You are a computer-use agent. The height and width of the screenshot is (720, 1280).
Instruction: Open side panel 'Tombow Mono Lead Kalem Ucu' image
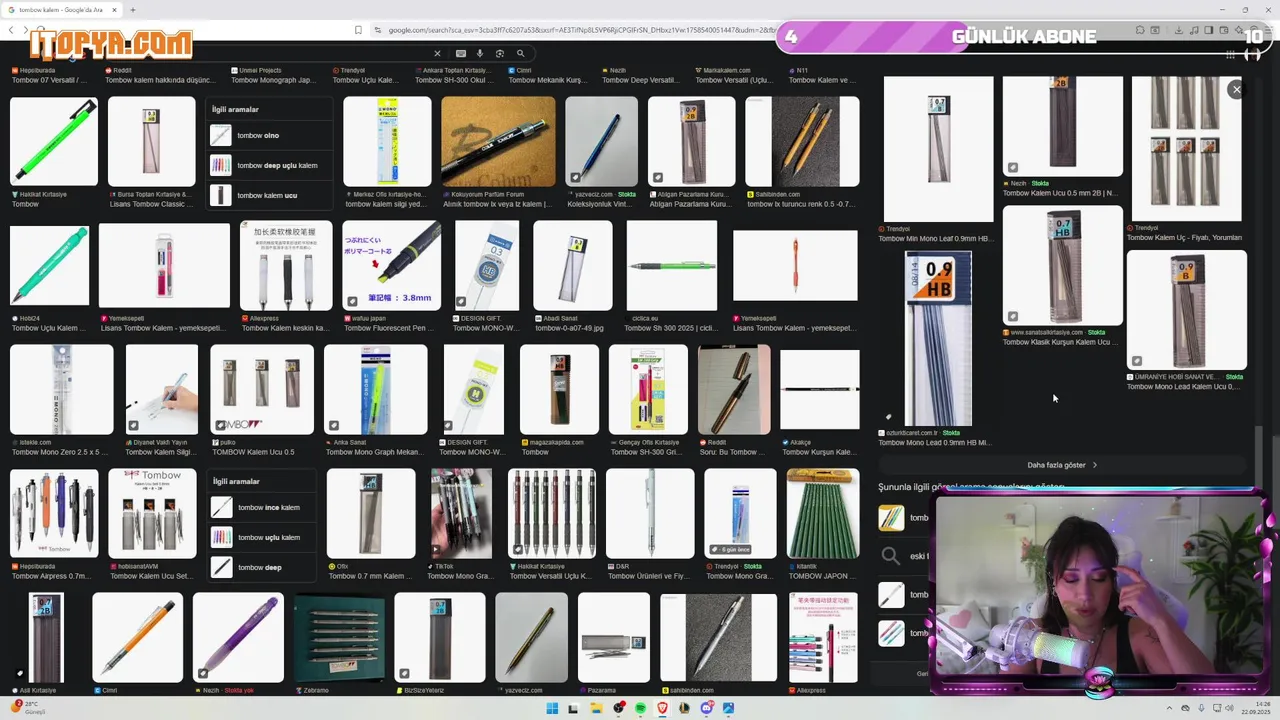(x=1186, y=310)
